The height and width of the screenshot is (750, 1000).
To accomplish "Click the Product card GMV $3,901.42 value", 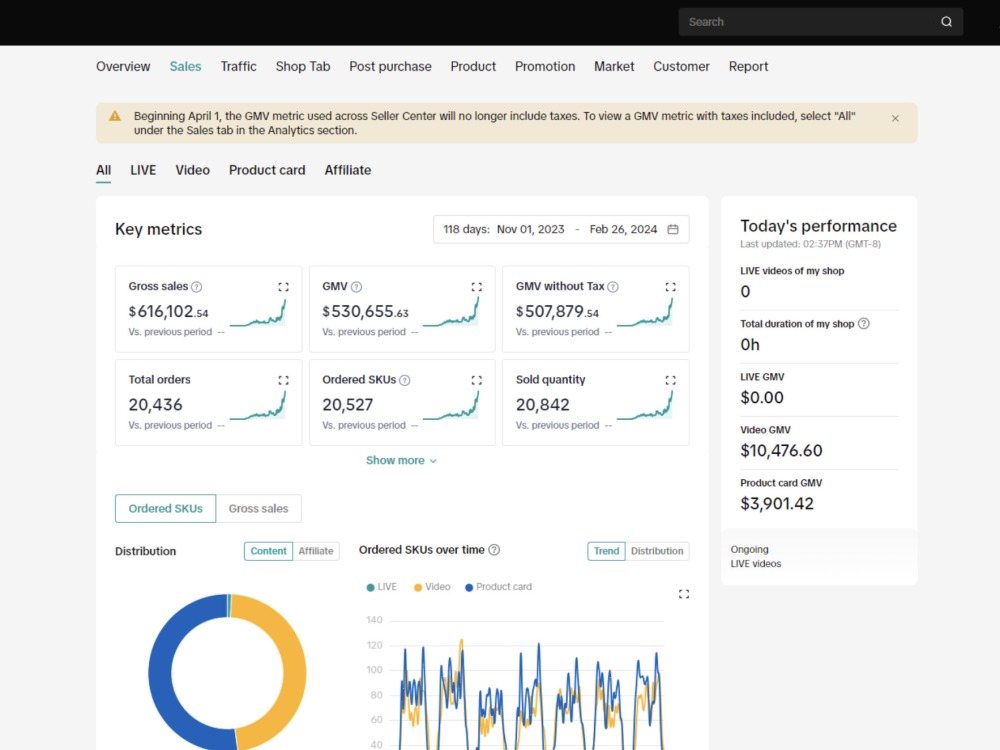I will [777, 504].
